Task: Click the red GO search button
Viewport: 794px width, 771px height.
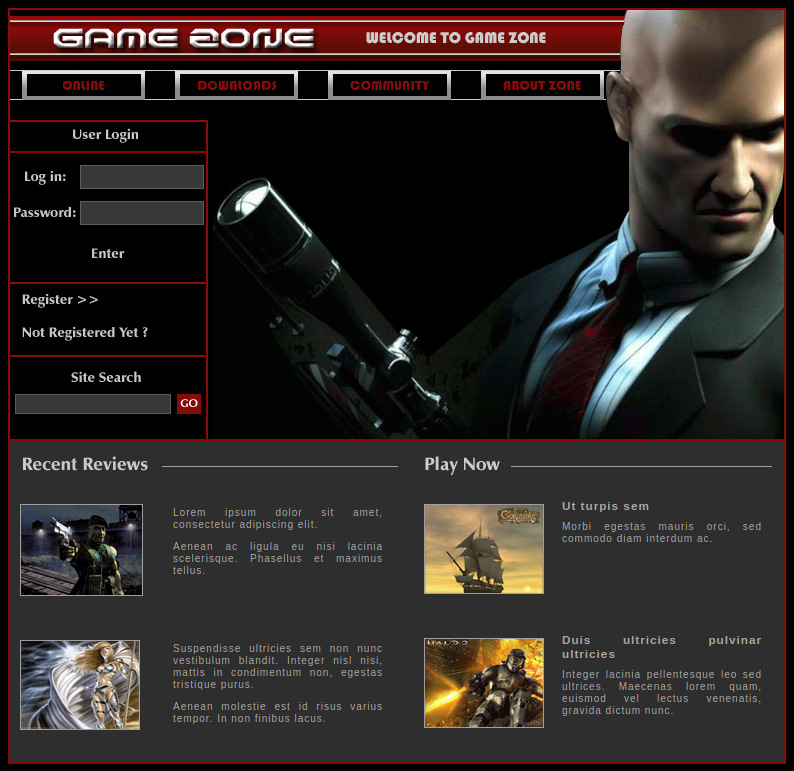Action: click(x=189, y=403)
